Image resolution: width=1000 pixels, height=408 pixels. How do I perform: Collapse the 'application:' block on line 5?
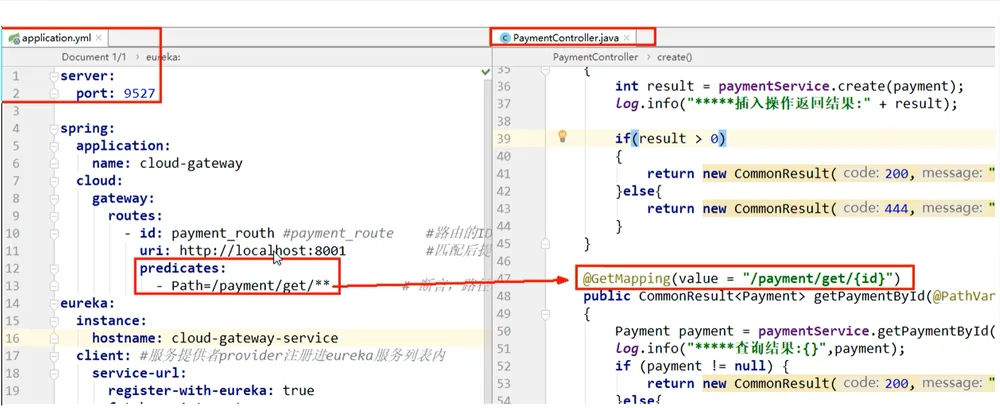(54, 146)
